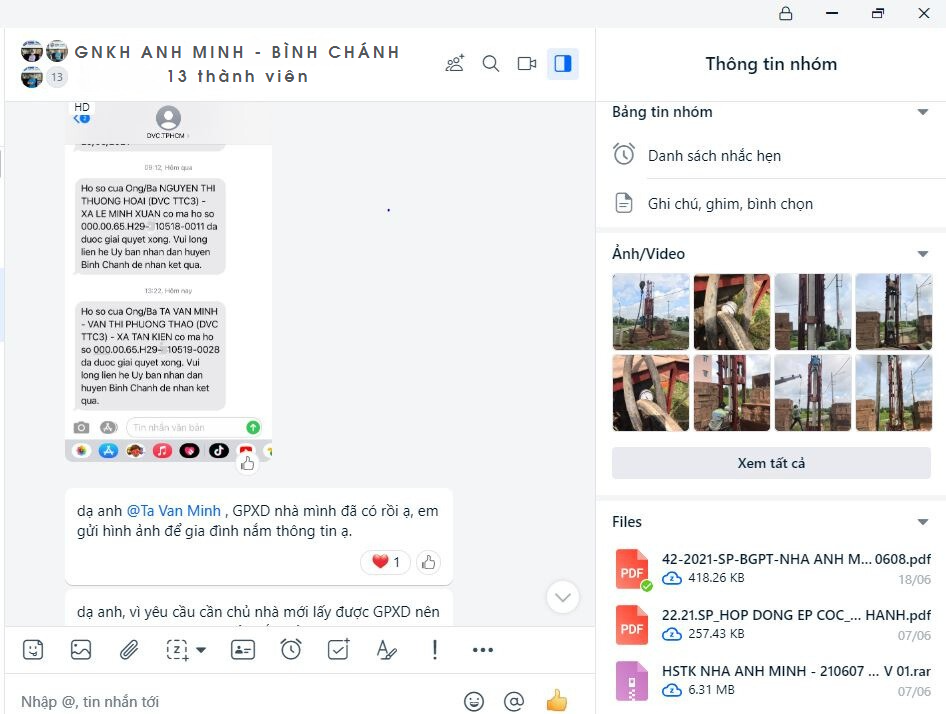Open the add member icon
The width and height of the screenshot is (946, 714).
pos(455,63)
